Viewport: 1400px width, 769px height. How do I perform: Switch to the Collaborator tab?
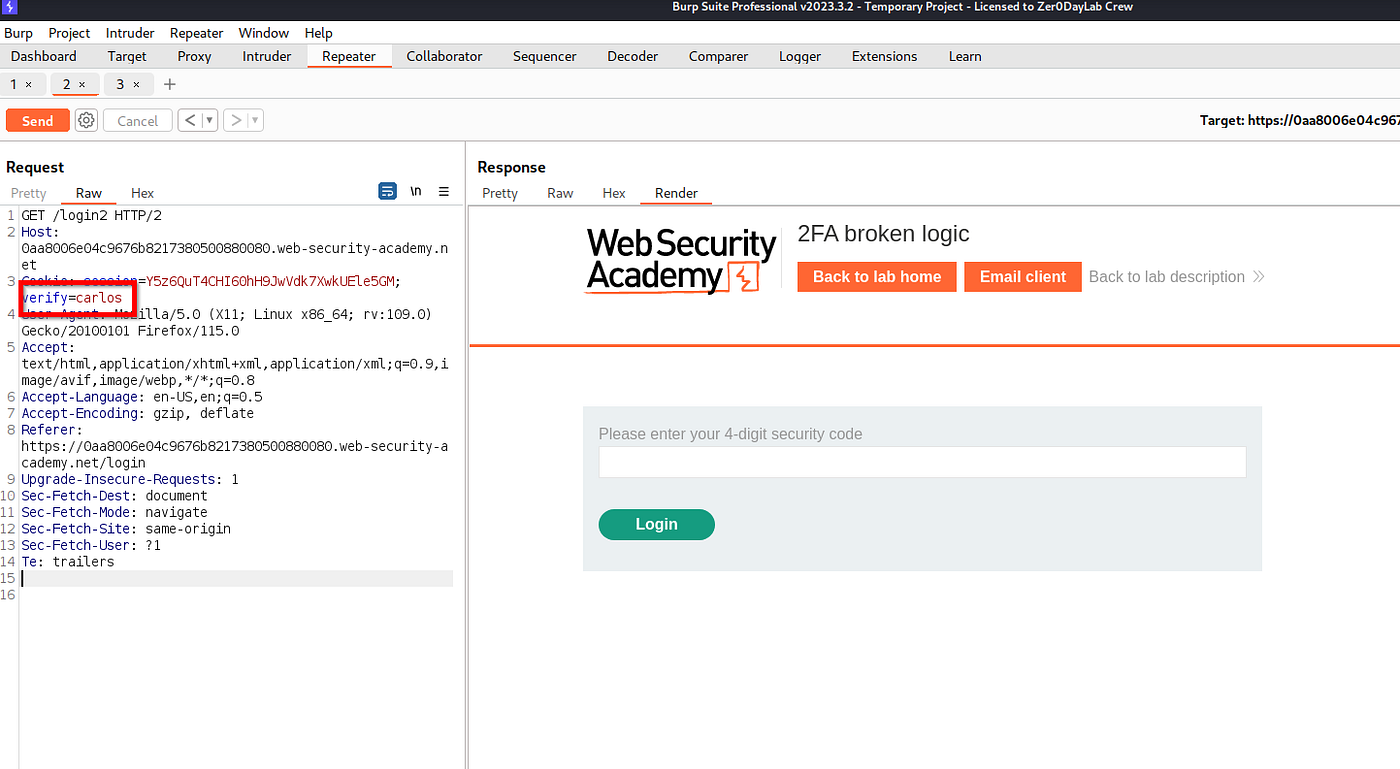pos(444,56)
